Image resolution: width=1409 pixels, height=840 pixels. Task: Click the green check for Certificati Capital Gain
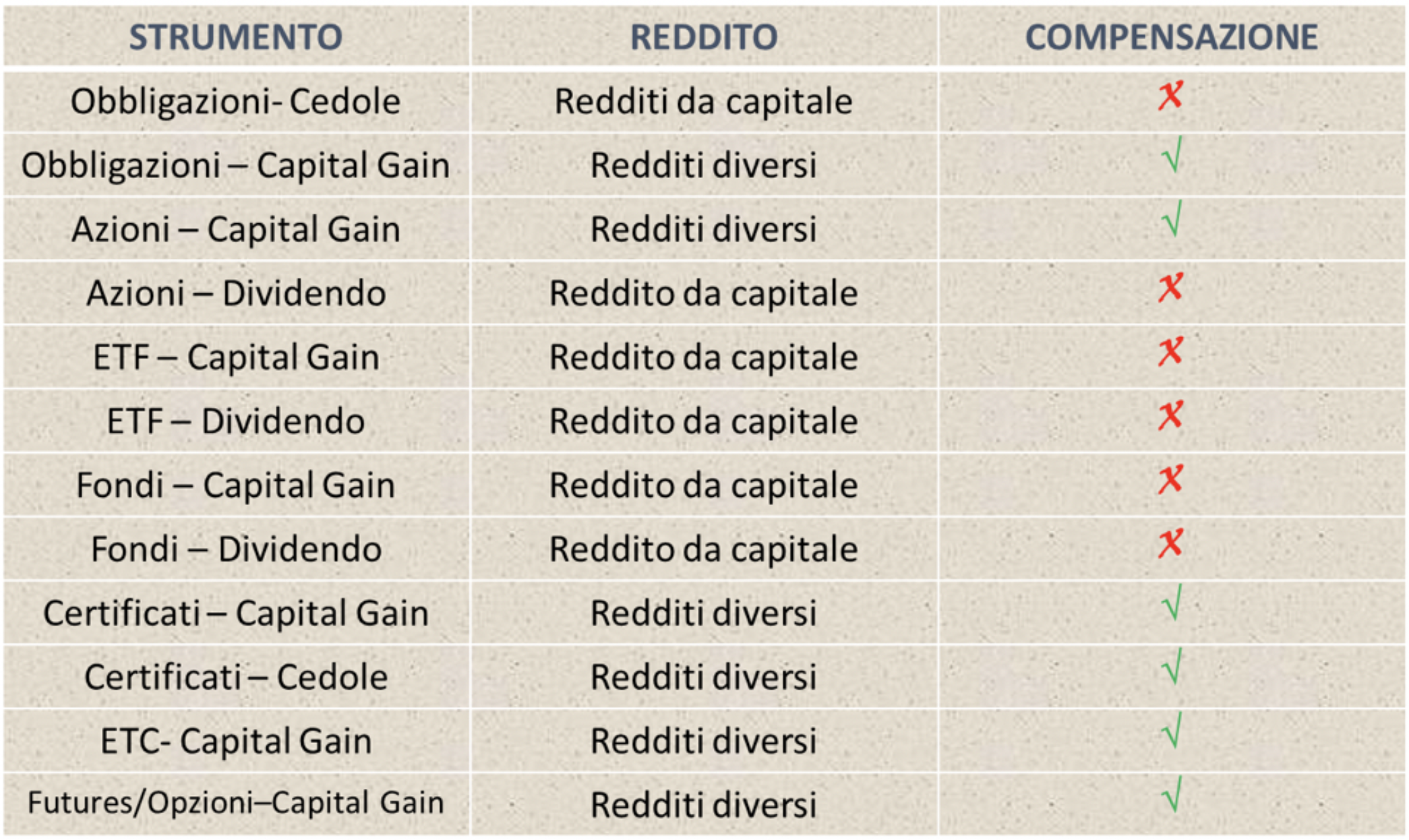pos(1173,603)
